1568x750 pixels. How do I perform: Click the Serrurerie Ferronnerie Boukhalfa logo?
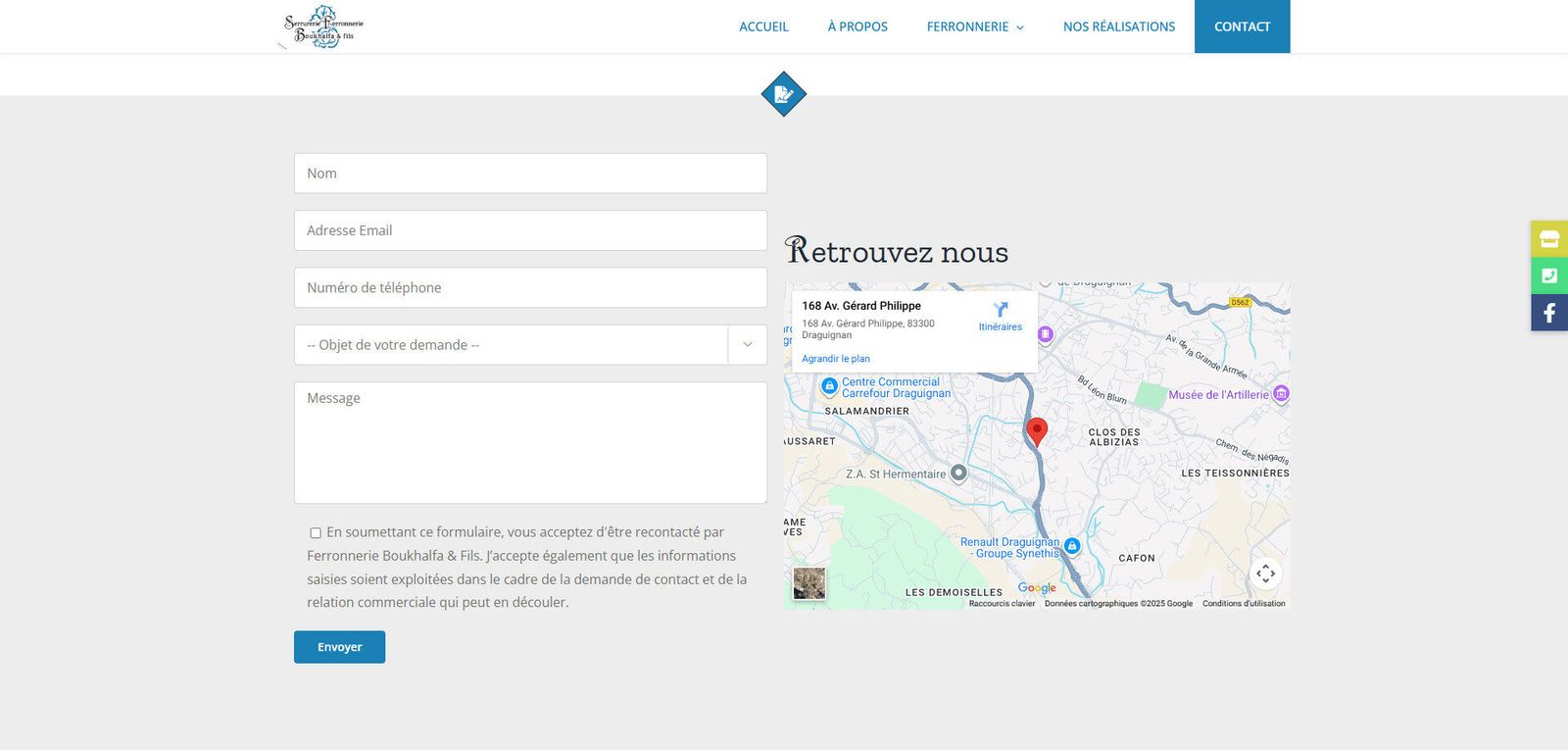[x=322, y=26]
